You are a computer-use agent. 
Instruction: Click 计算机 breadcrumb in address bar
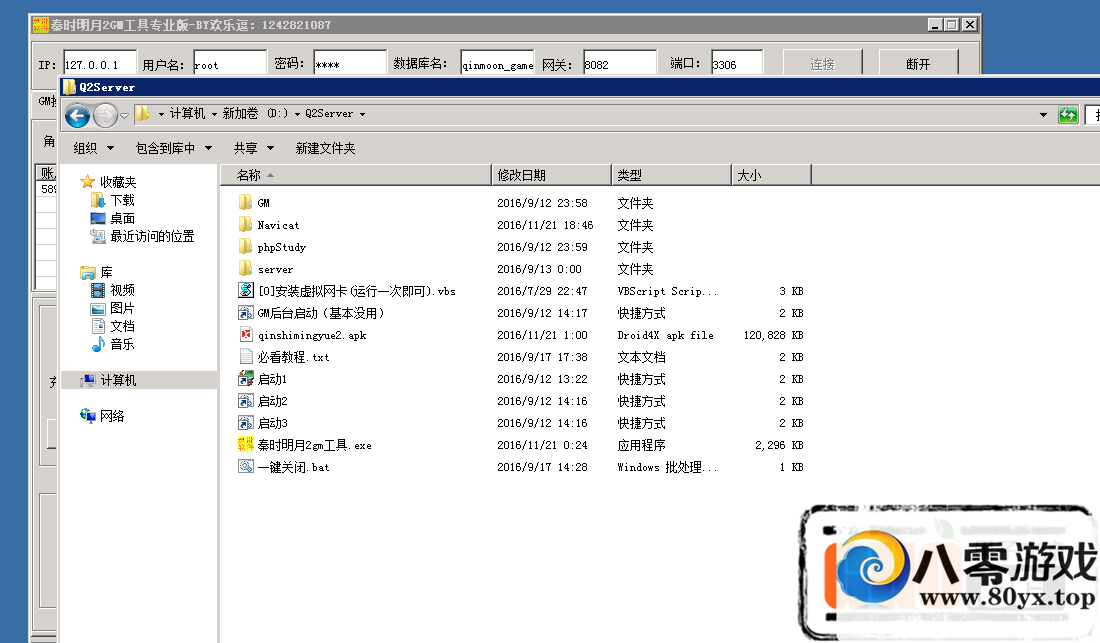187,114
